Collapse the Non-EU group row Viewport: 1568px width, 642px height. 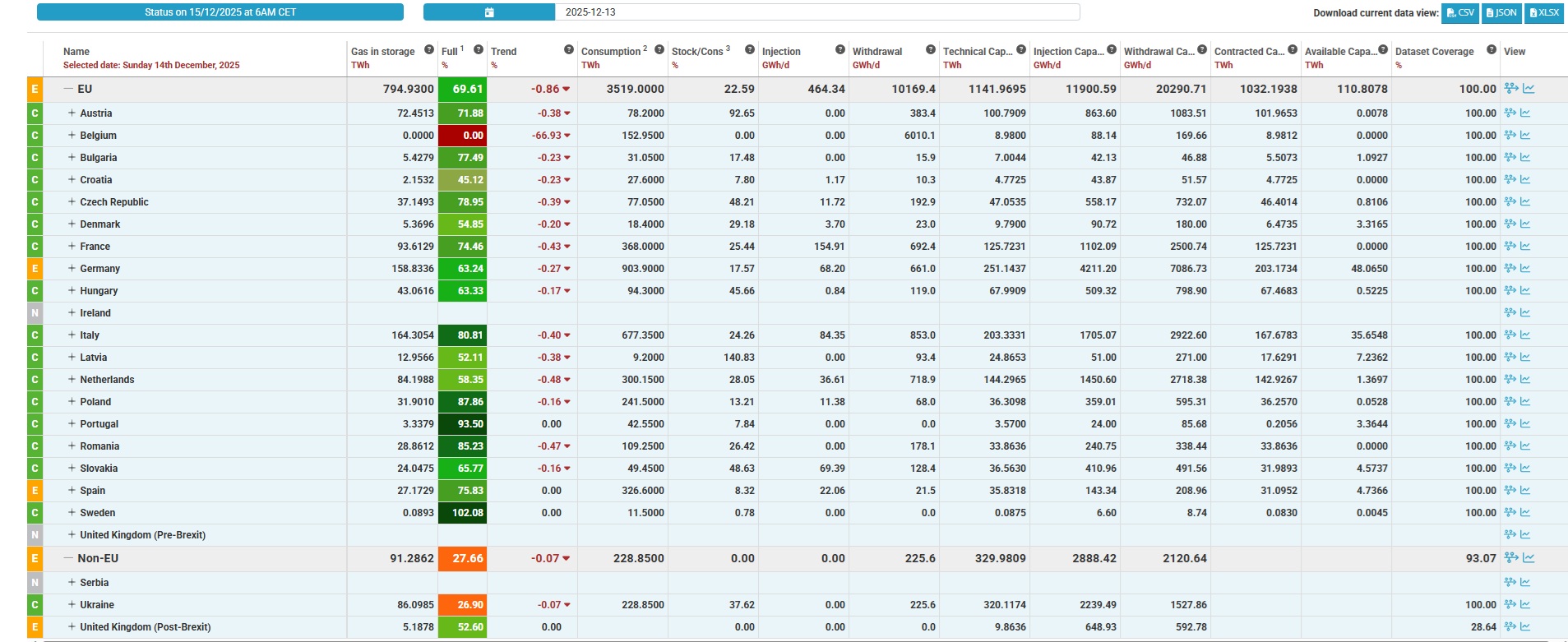[x=69, y=558]
